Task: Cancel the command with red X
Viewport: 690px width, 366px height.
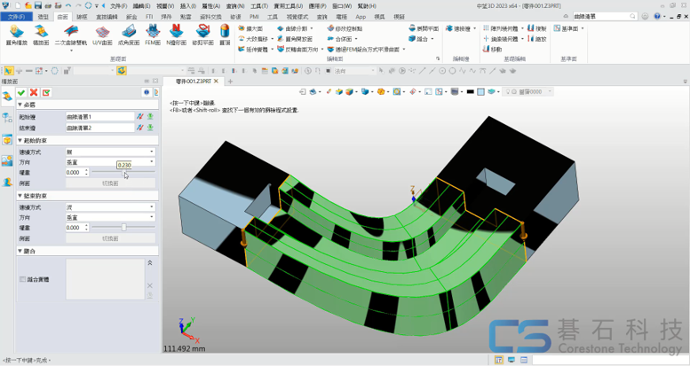Action: click(33, 92)
